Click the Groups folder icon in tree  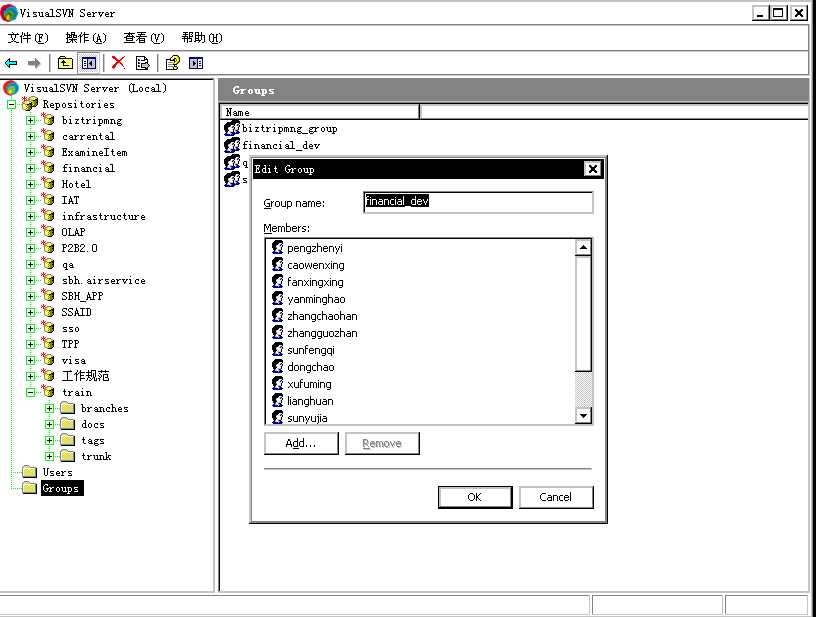(x=30, y=488)
